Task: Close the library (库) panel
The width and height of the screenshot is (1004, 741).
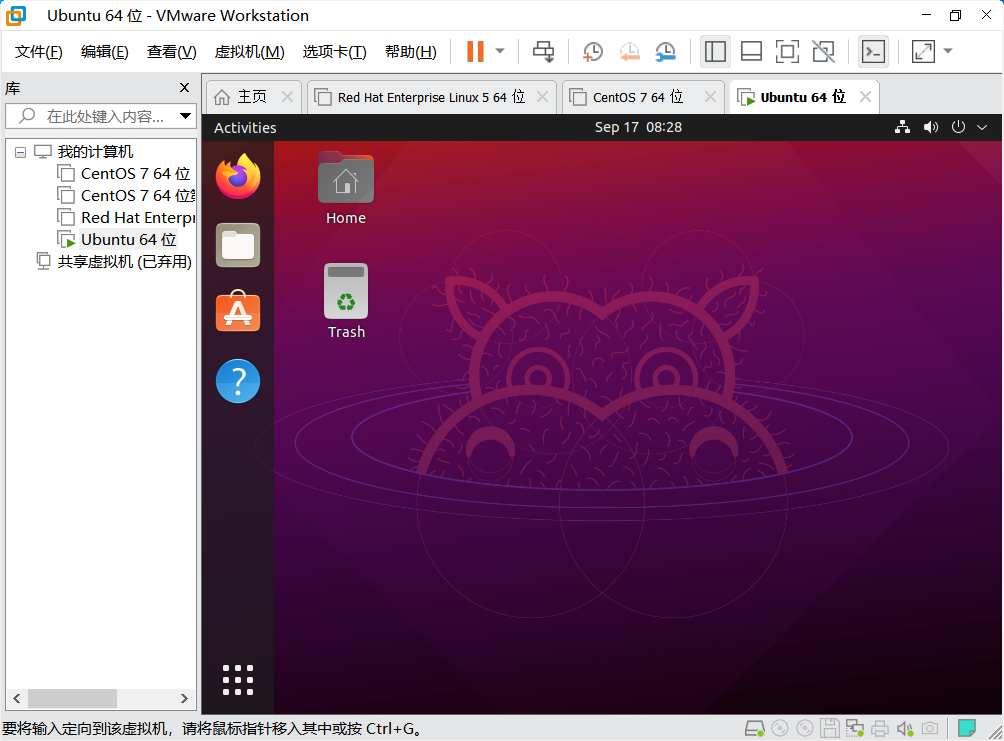Action: (184, 88)
